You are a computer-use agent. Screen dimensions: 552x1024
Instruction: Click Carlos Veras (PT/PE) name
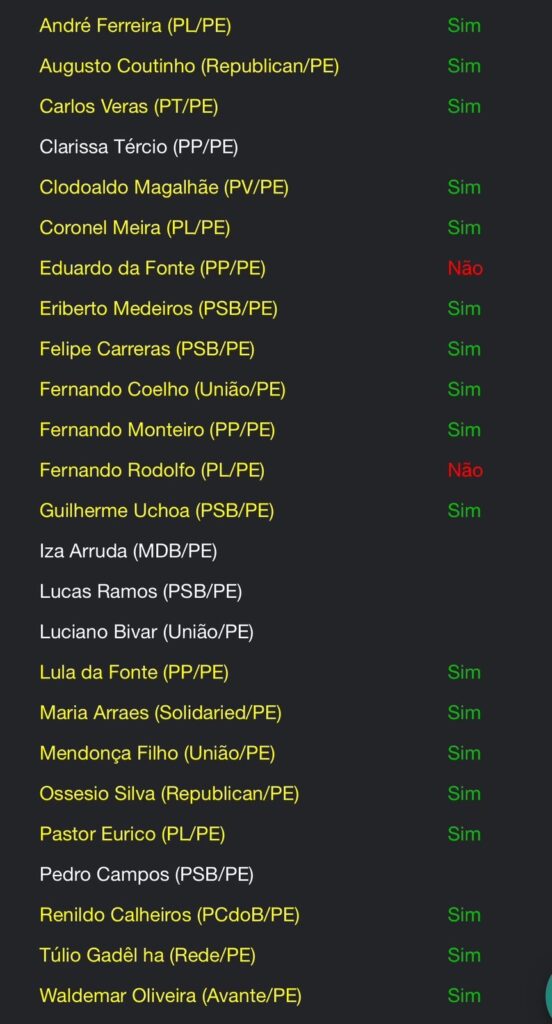129,107
